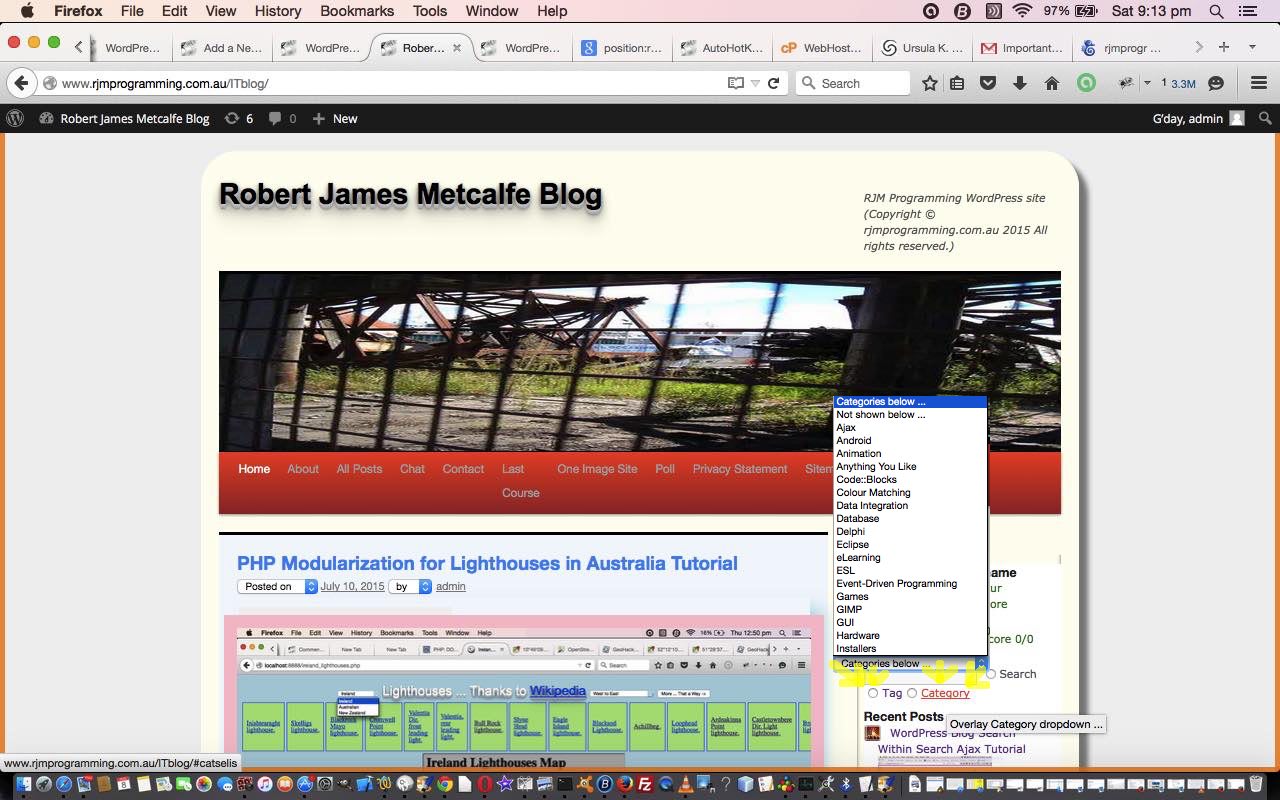Switch to the AutoHotK... browser tab
Screen dimensions: 1280x800
[x=722, y=48]
